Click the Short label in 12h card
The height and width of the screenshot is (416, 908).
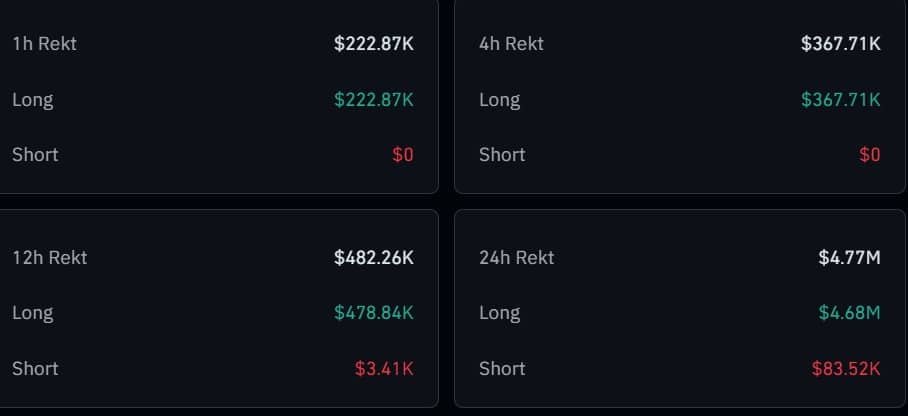coord(35,368)
